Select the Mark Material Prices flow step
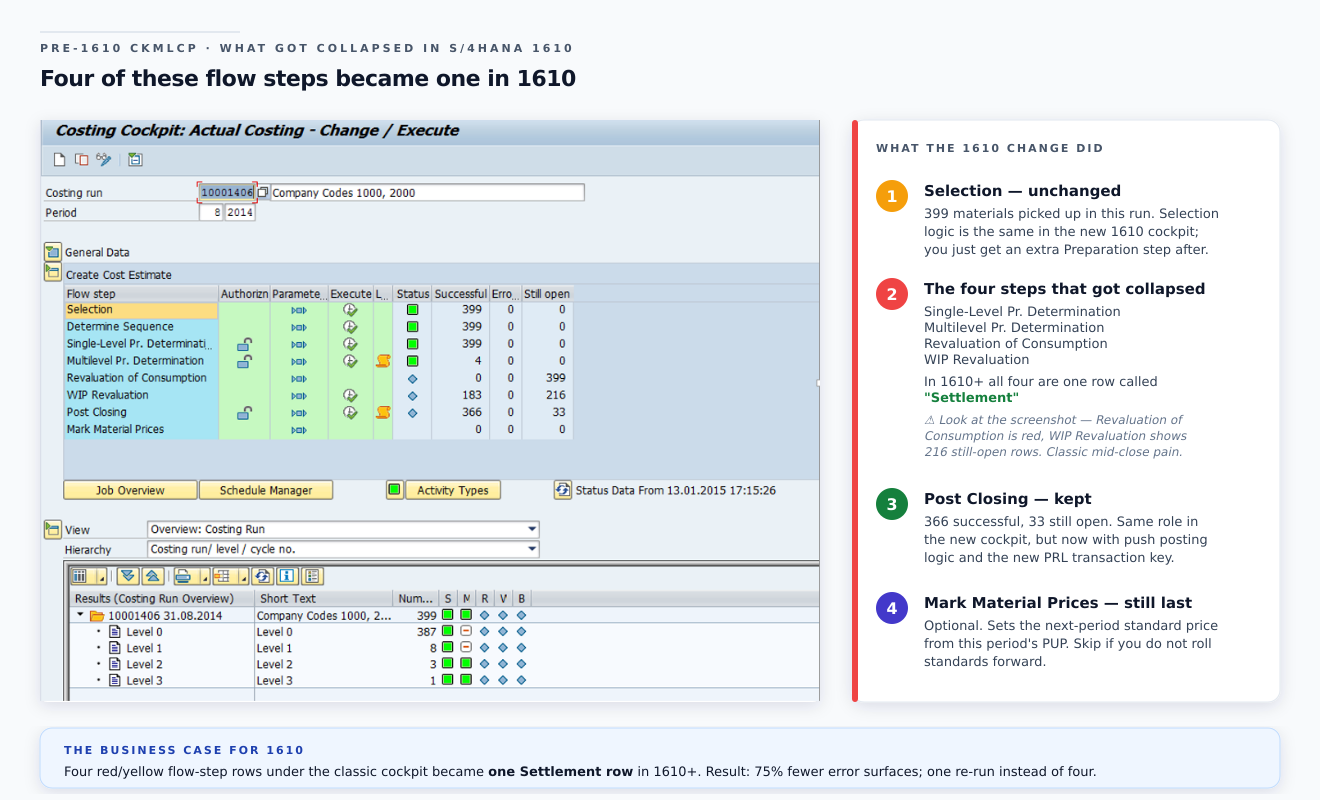Viewport: 1320px width, 800px height. (x=141, y=429)
